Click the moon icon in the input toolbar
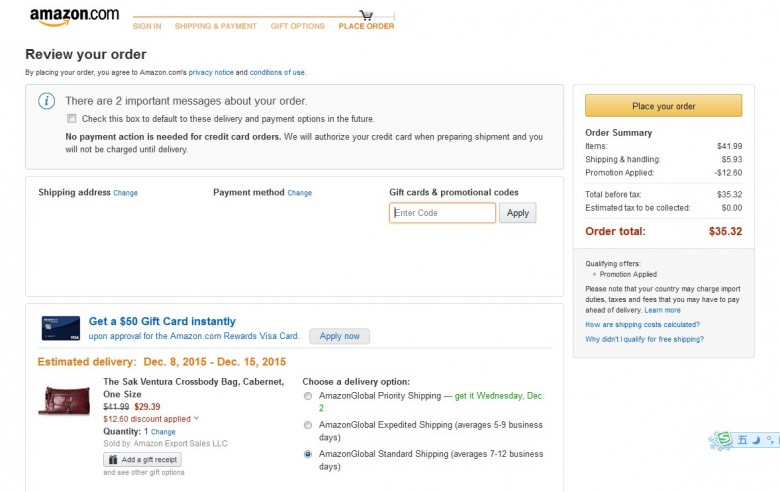Image resolution: width=780 pixels, height=492 pixels. 756,440
